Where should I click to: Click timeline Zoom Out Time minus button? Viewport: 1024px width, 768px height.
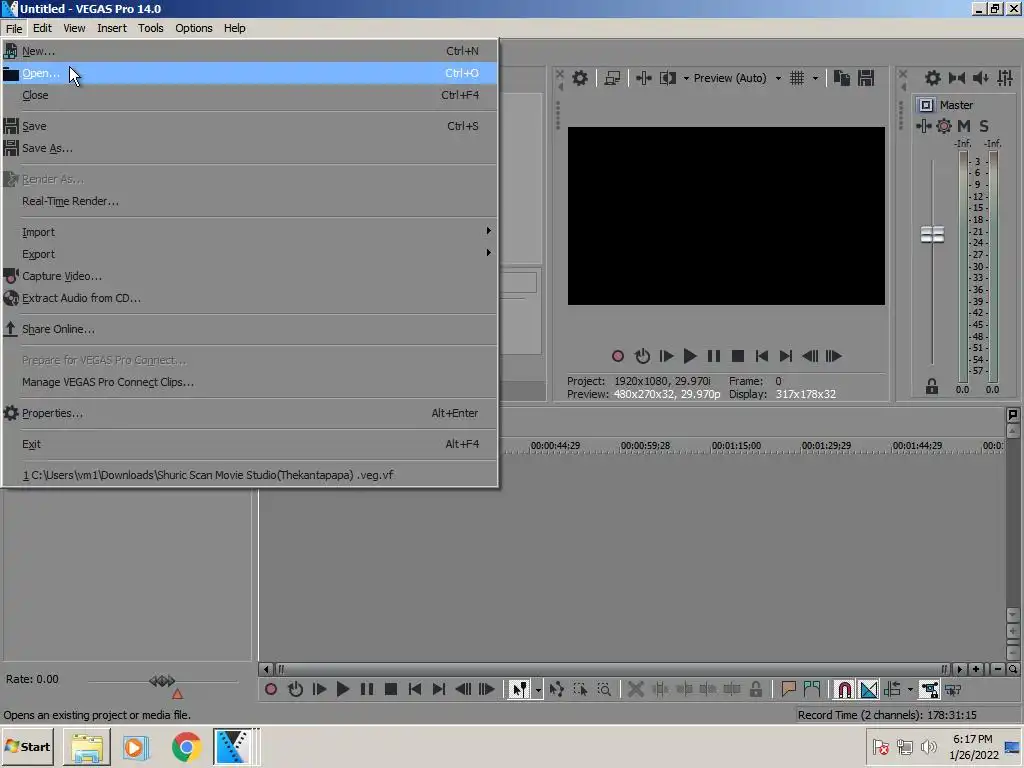pyautogui.click(x=998, y=669)
